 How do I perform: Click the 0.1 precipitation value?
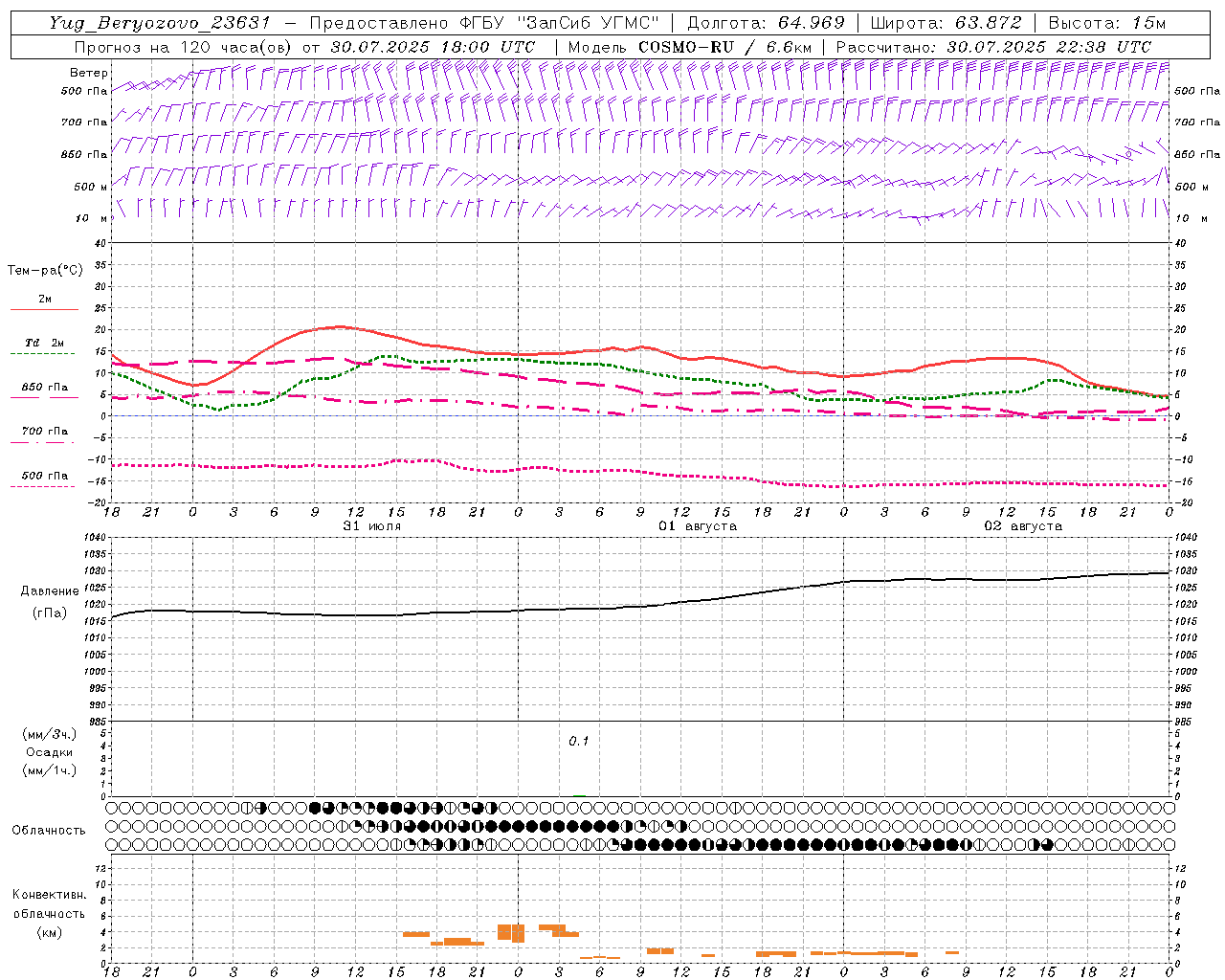(578, 742)
